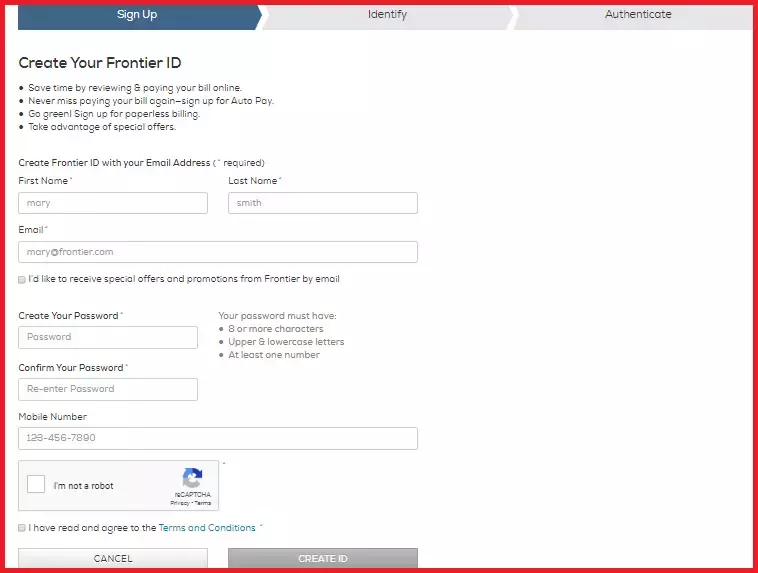This screenshot has height=573, width=758.
Task: Open the reCAPTCHA Terms link
Action: coord(203,503)
